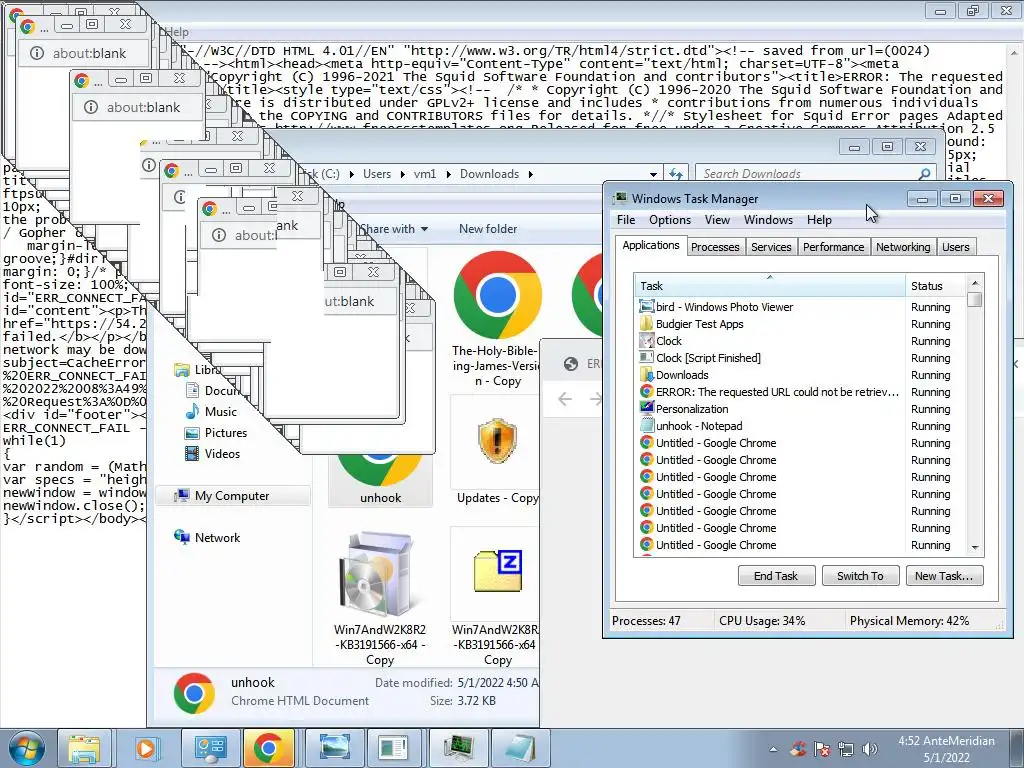Open the address bar history dropdown in Explorer
Image resolution: width=1024 pixels, height=768 pixels.
click(653, 174)
